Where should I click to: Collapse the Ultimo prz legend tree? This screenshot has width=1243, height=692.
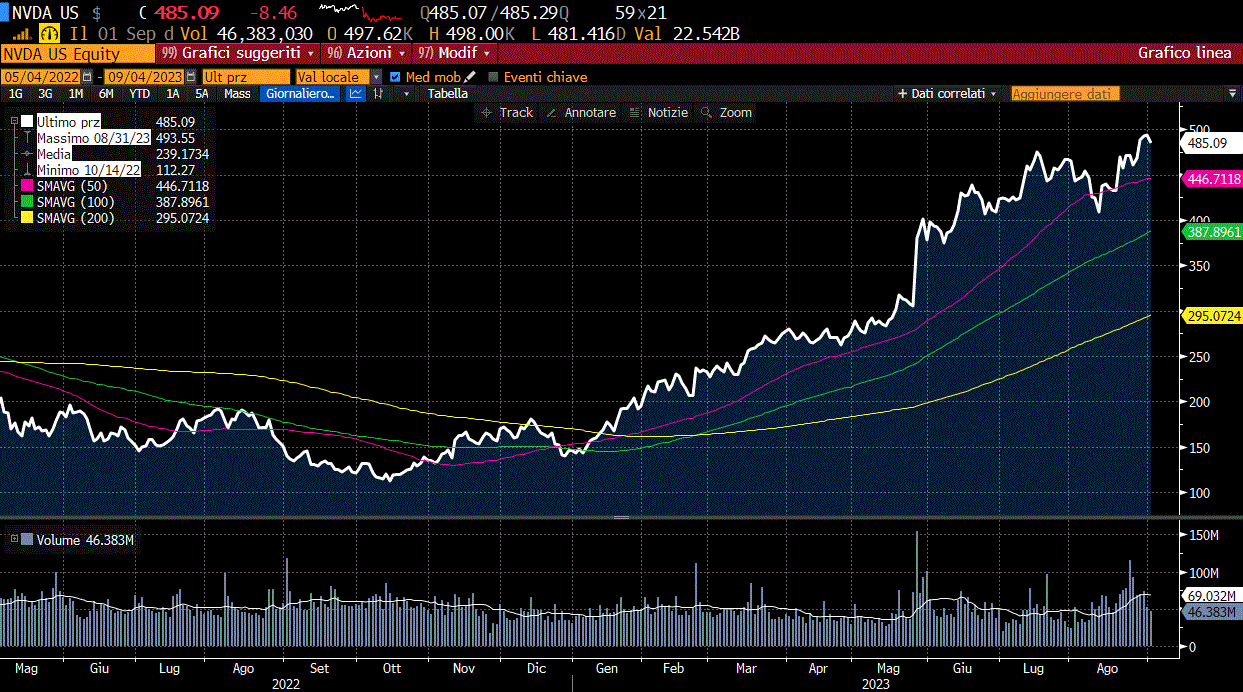tap(14, 122)
